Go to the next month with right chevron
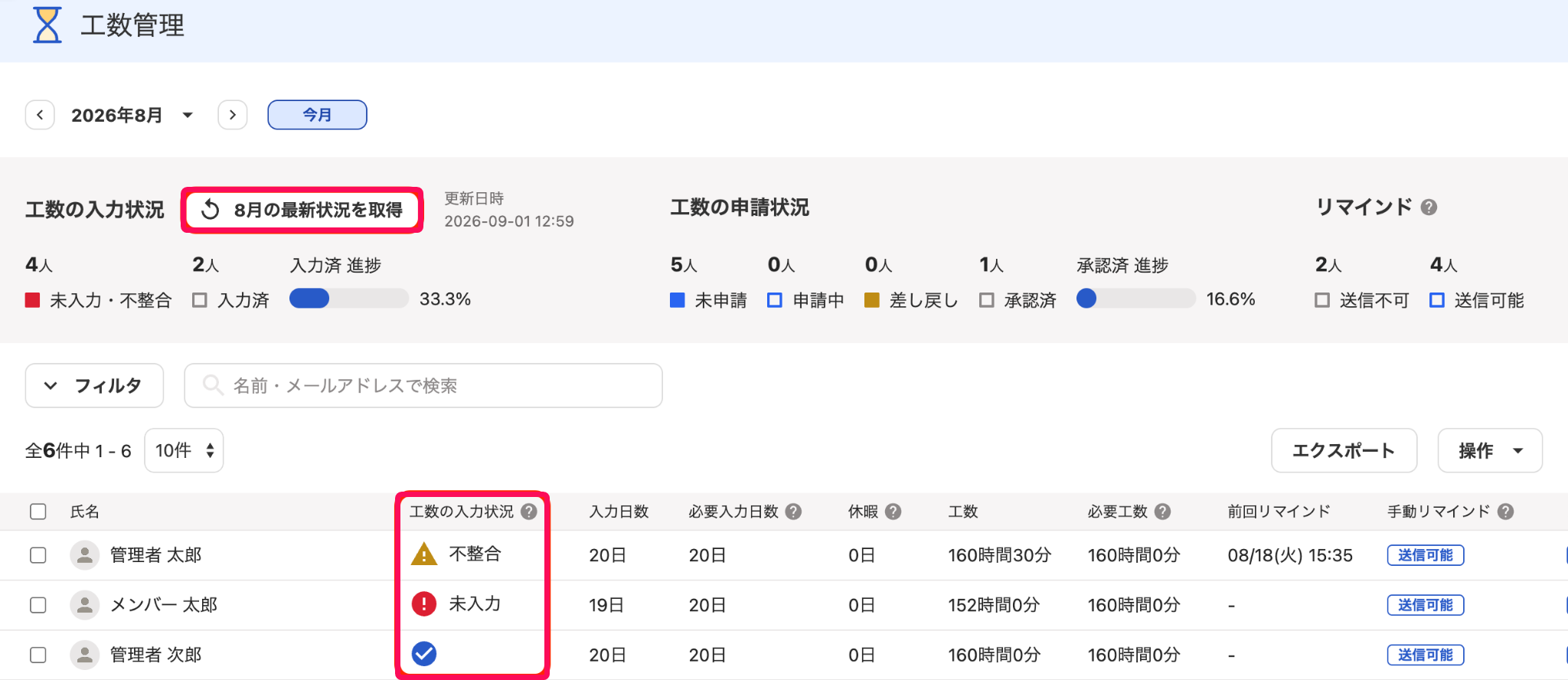Viewport: 1568px width, 680px height. [x=233, y=115]
